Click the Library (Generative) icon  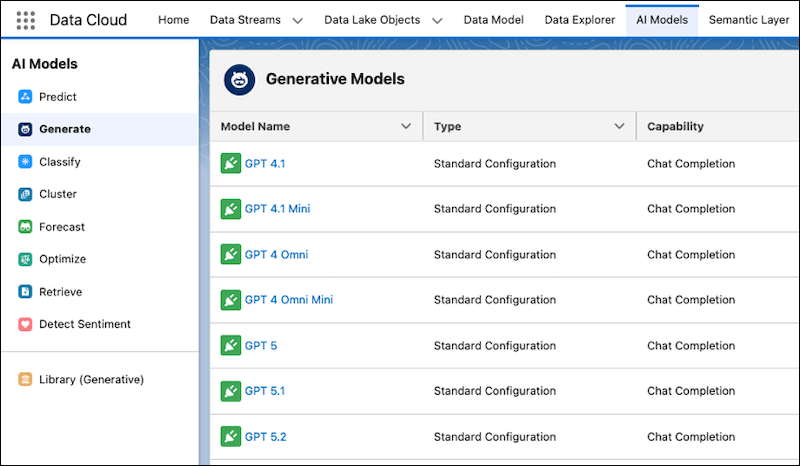[x=25, y=379]
